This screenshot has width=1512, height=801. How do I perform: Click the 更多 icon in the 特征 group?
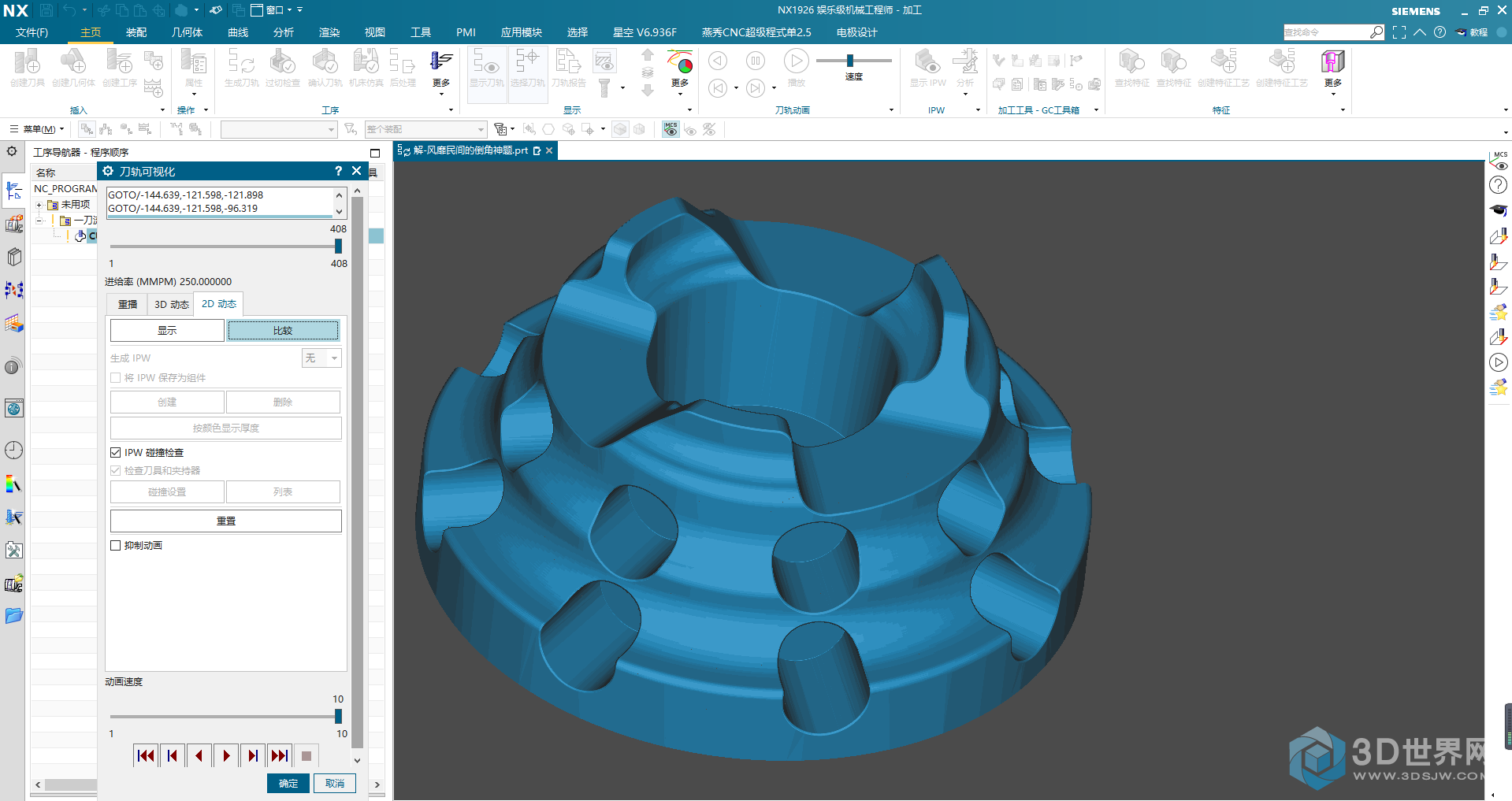pyautogui.click(x=1332, y=71)
